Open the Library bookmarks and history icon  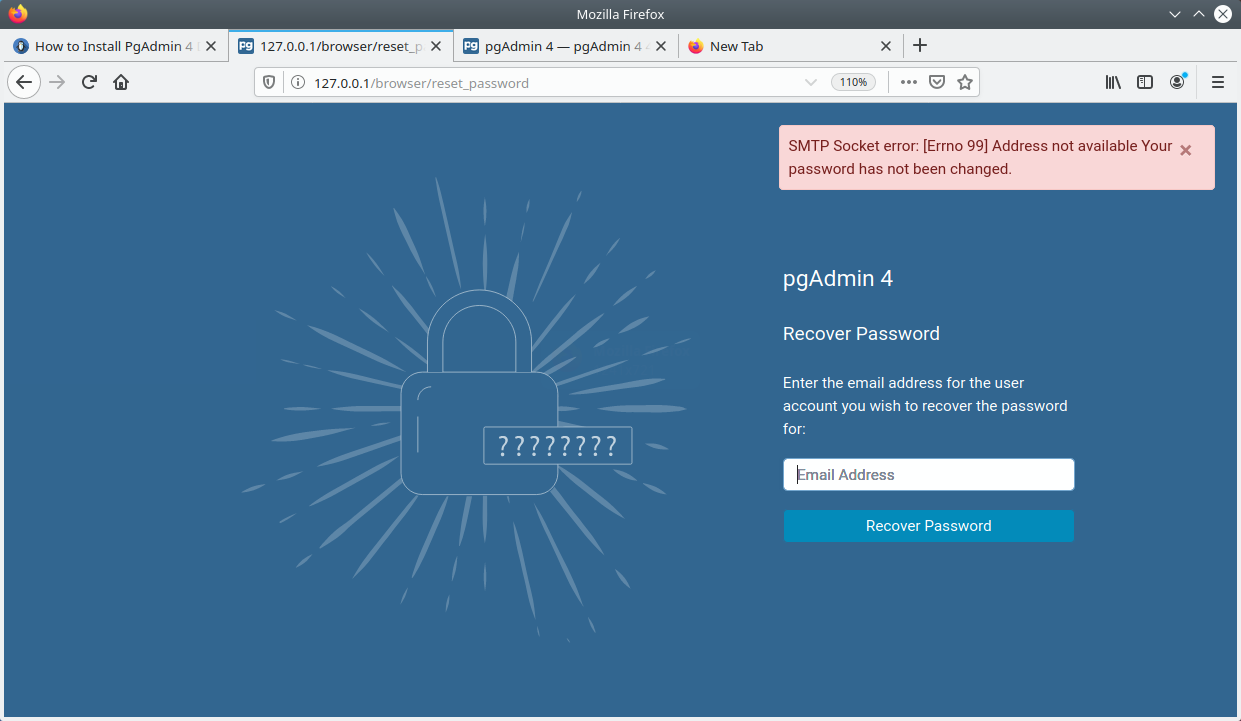(x=1113, y=82)
